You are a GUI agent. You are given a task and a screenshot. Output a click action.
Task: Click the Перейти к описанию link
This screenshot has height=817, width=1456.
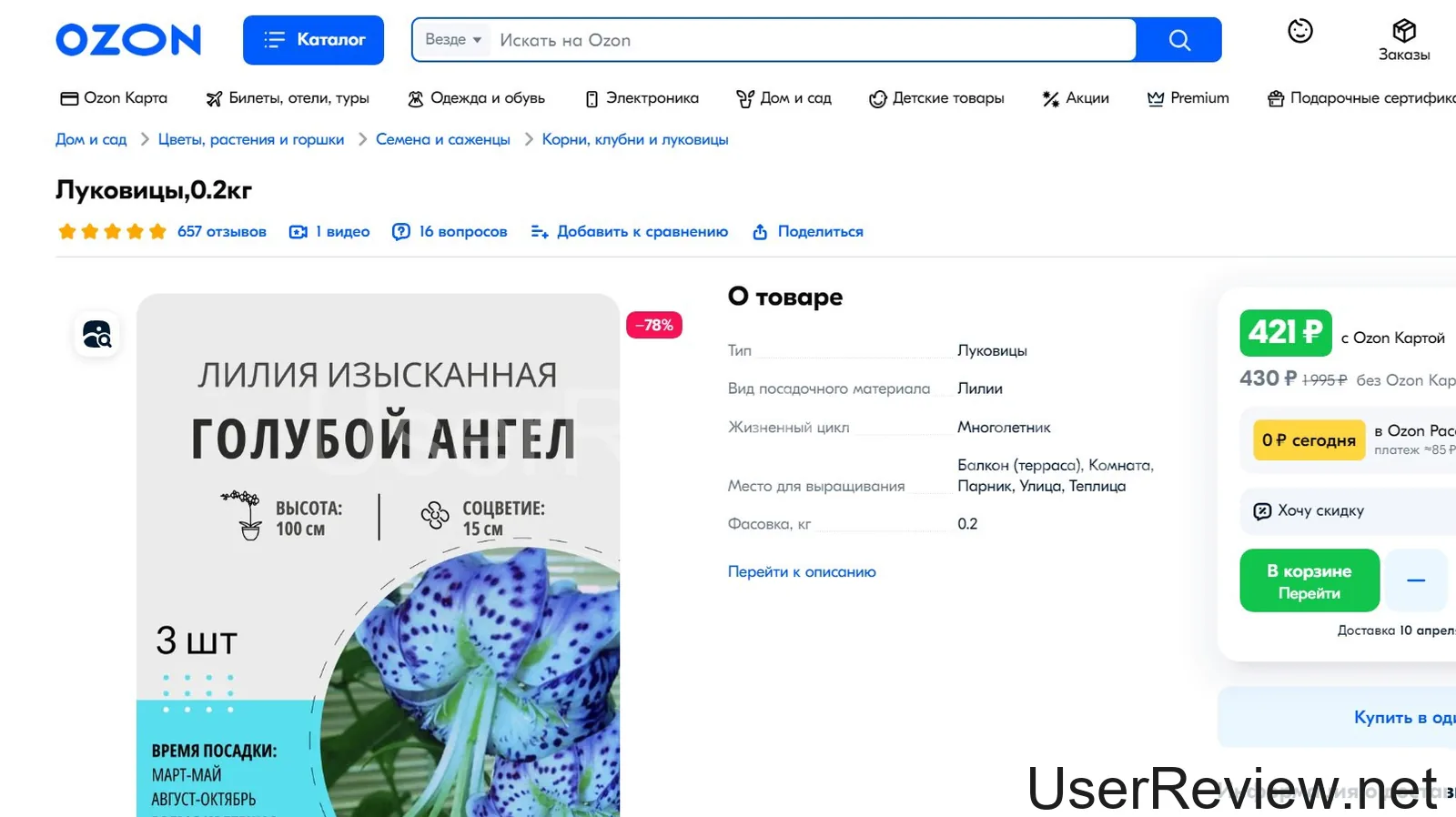[802, 572]
